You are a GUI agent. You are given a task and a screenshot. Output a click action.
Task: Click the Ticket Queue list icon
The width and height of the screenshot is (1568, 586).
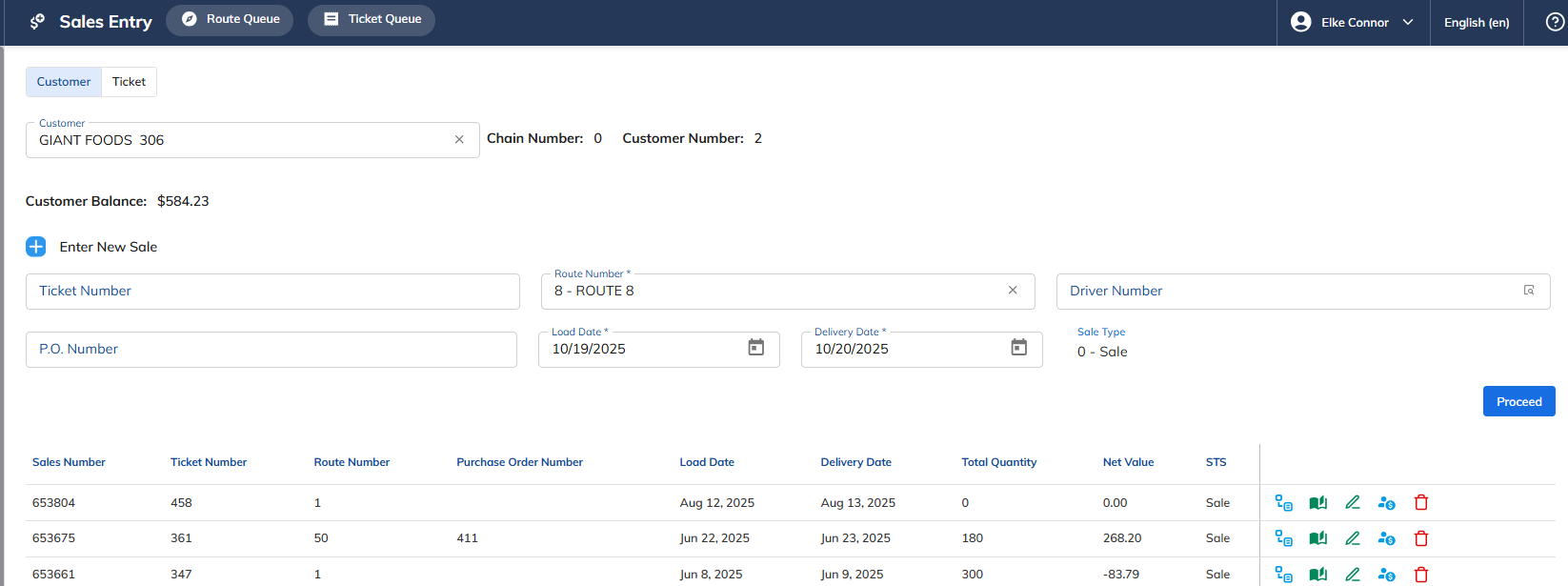(x=331, y=19)
